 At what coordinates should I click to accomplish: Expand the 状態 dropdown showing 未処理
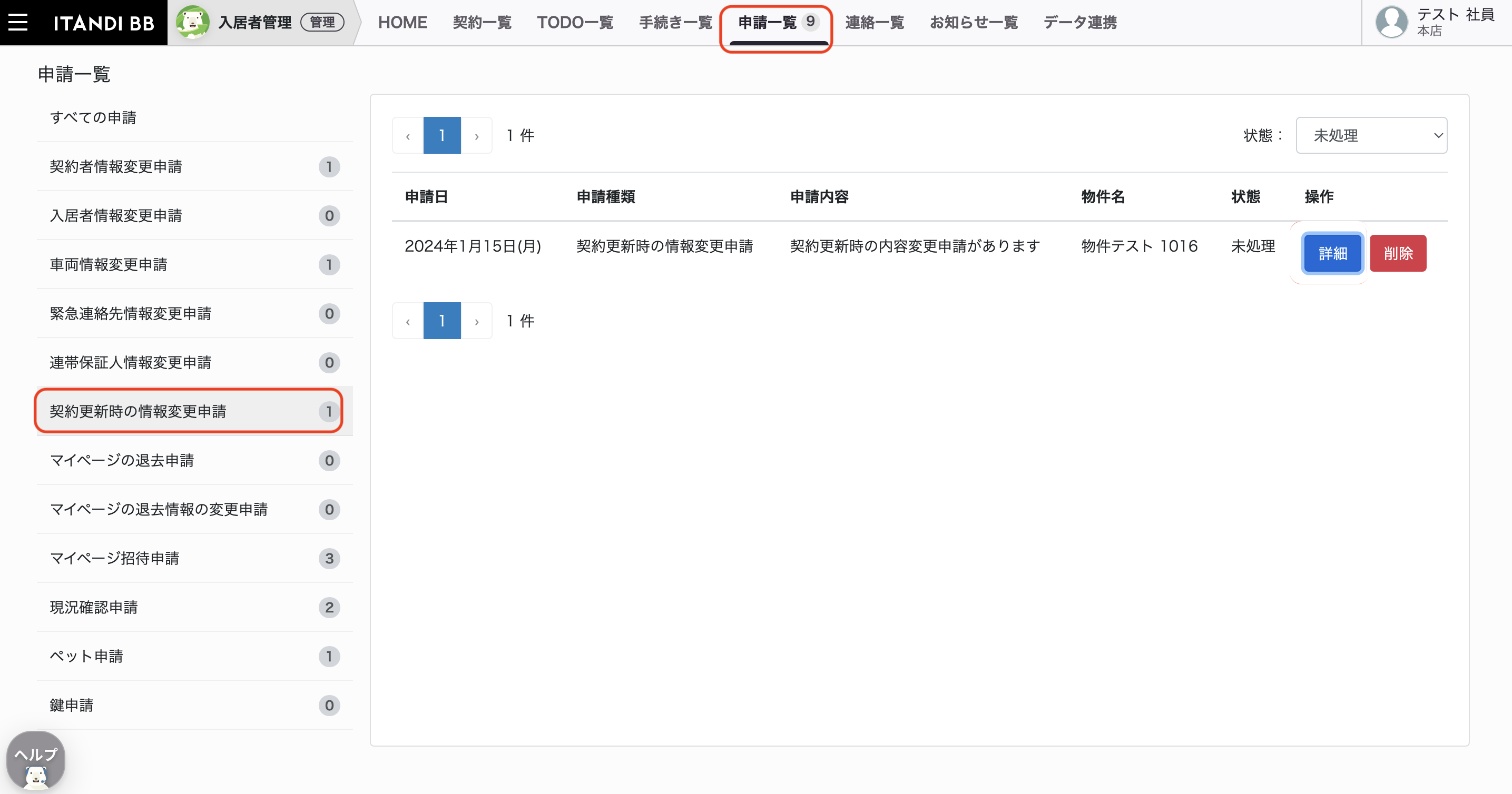coord(1371,135)
